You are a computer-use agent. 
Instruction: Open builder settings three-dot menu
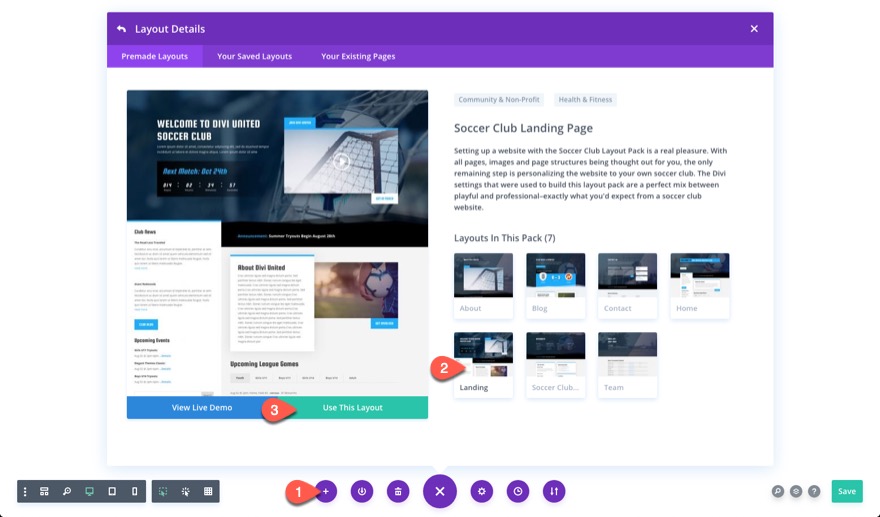tap(25, 491)
